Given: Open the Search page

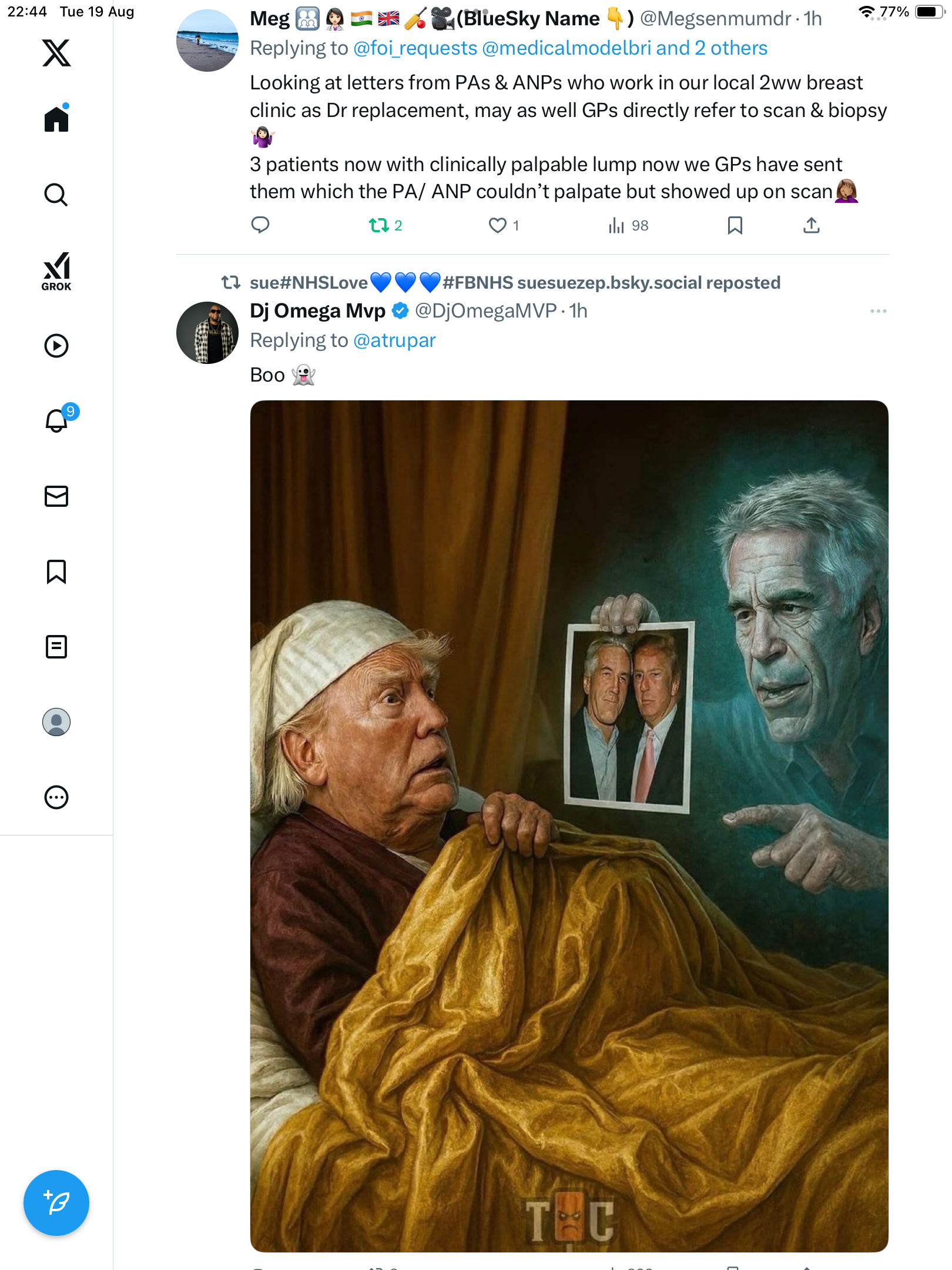Looking at the screenshot, I should point(56,195).
